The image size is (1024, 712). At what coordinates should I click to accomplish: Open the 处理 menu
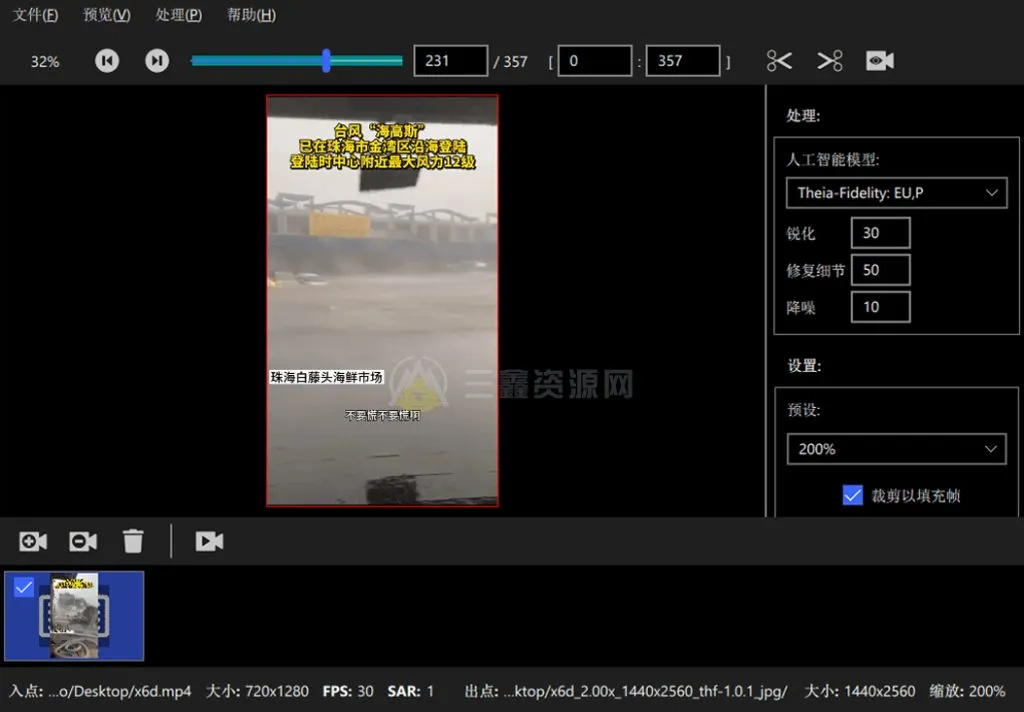[x=178, y=14]
